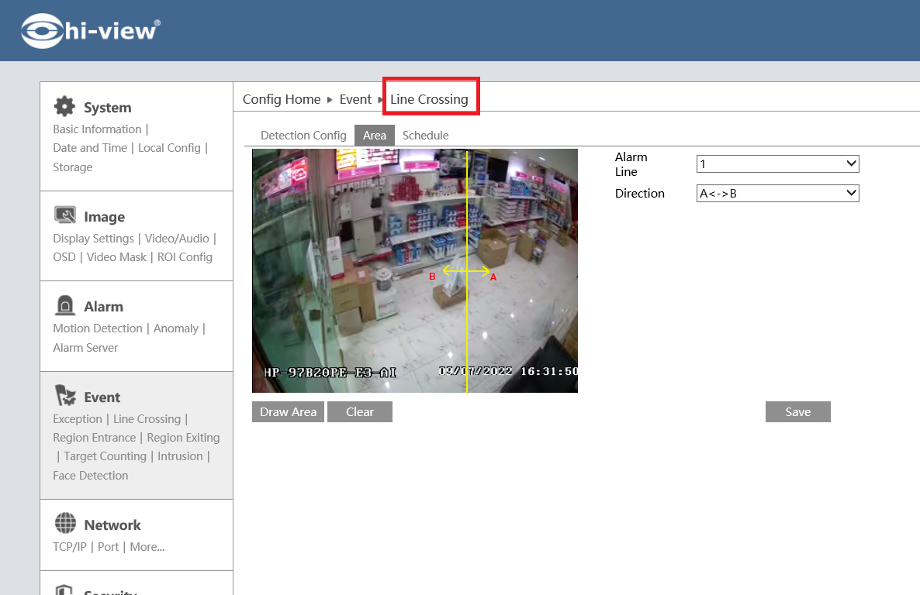
Task: Select the Area tab
Action: [374, 135]
